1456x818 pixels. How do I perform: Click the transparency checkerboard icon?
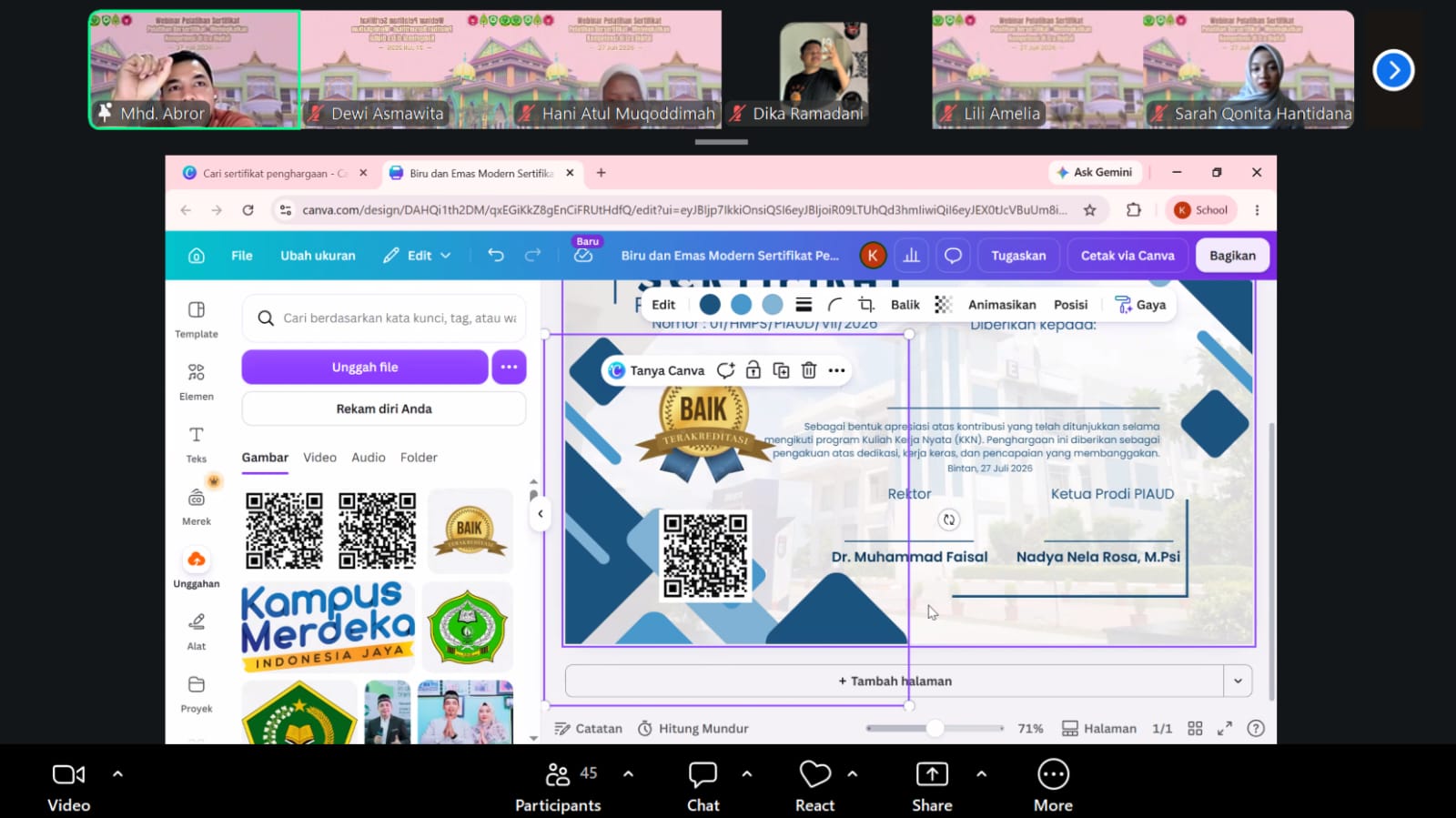pos(944,305)
